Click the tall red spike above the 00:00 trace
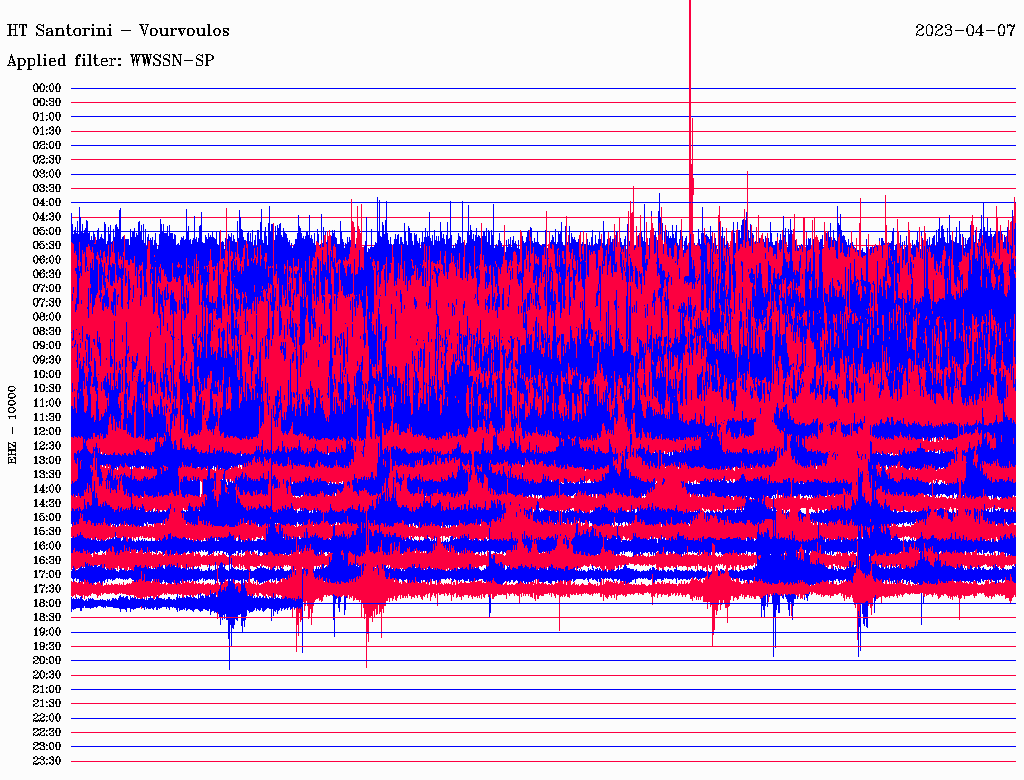The image size is (1024, 780). 690,40
